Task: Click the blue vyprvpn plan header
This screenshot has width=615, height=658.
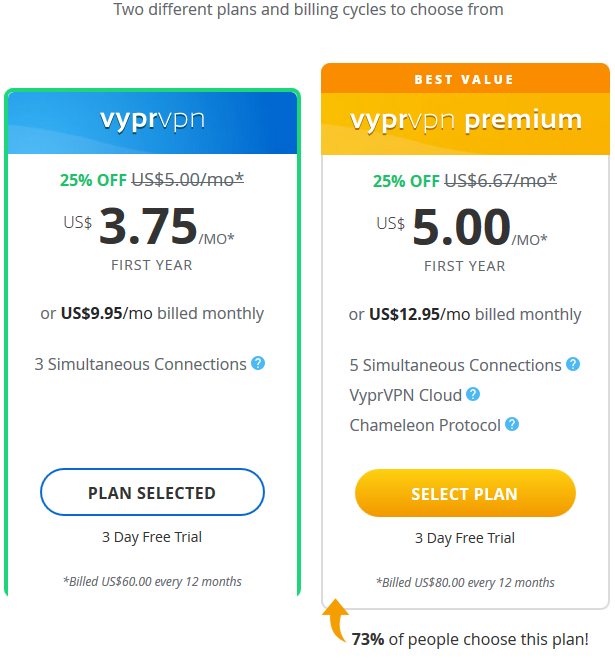Action: (152, 123)
